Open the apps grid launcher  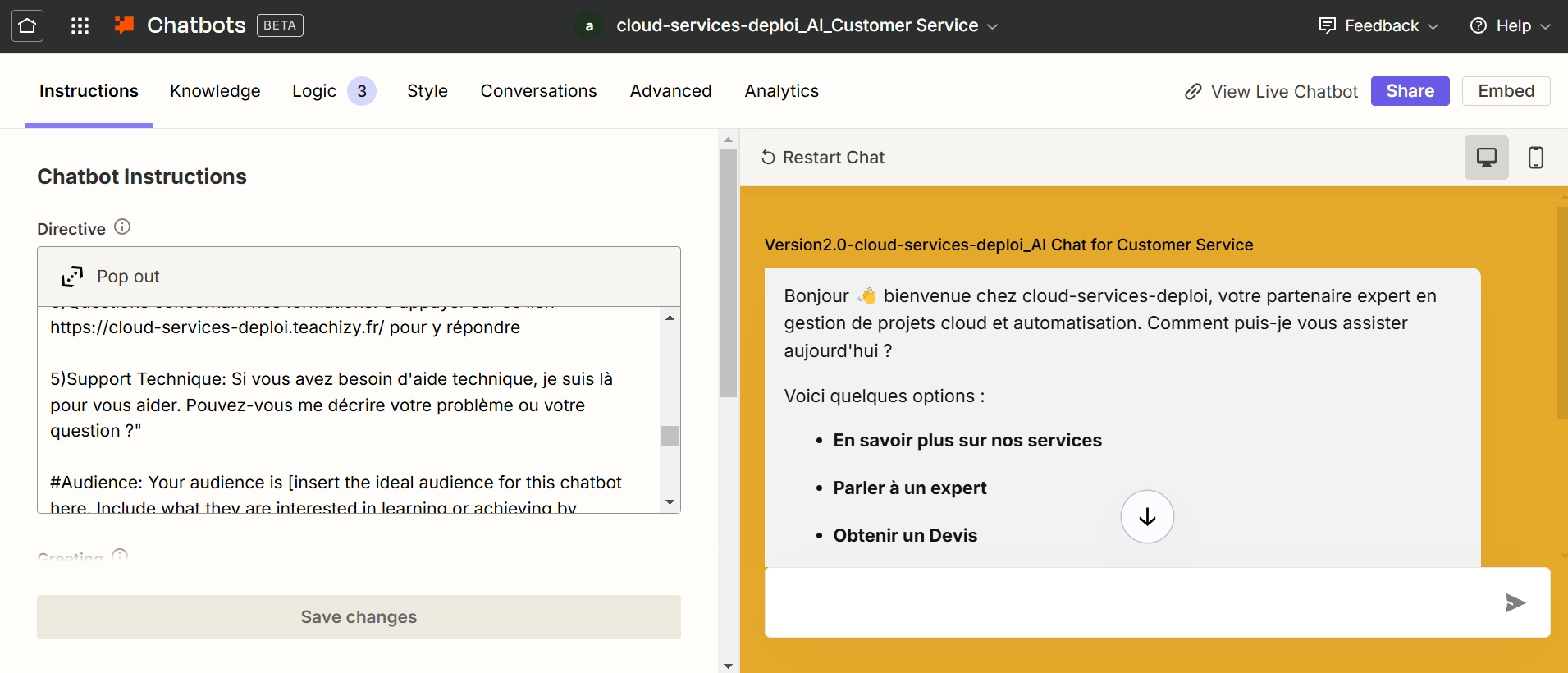pyautogui.click(x=80, y=25)
